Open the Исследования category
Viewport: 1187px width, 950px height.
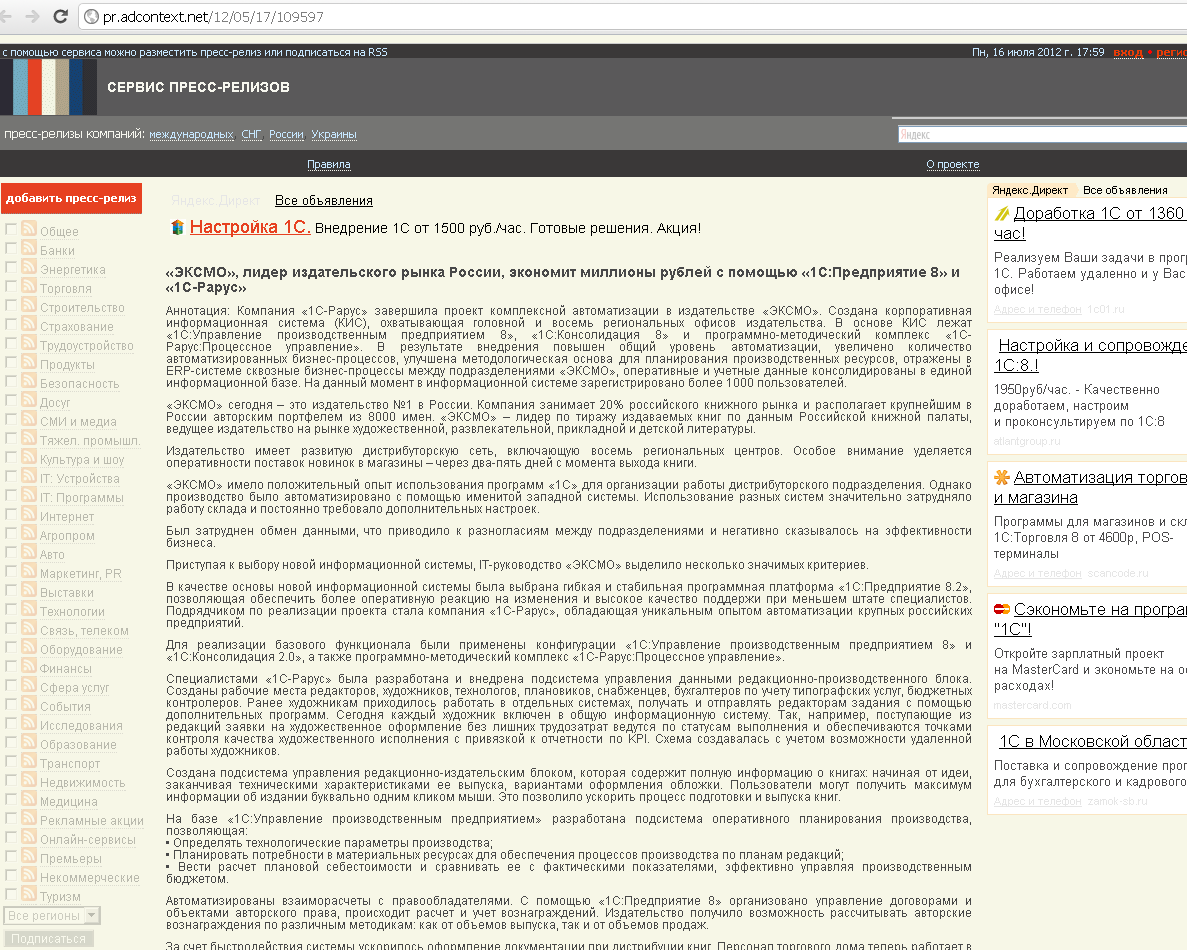81,725
